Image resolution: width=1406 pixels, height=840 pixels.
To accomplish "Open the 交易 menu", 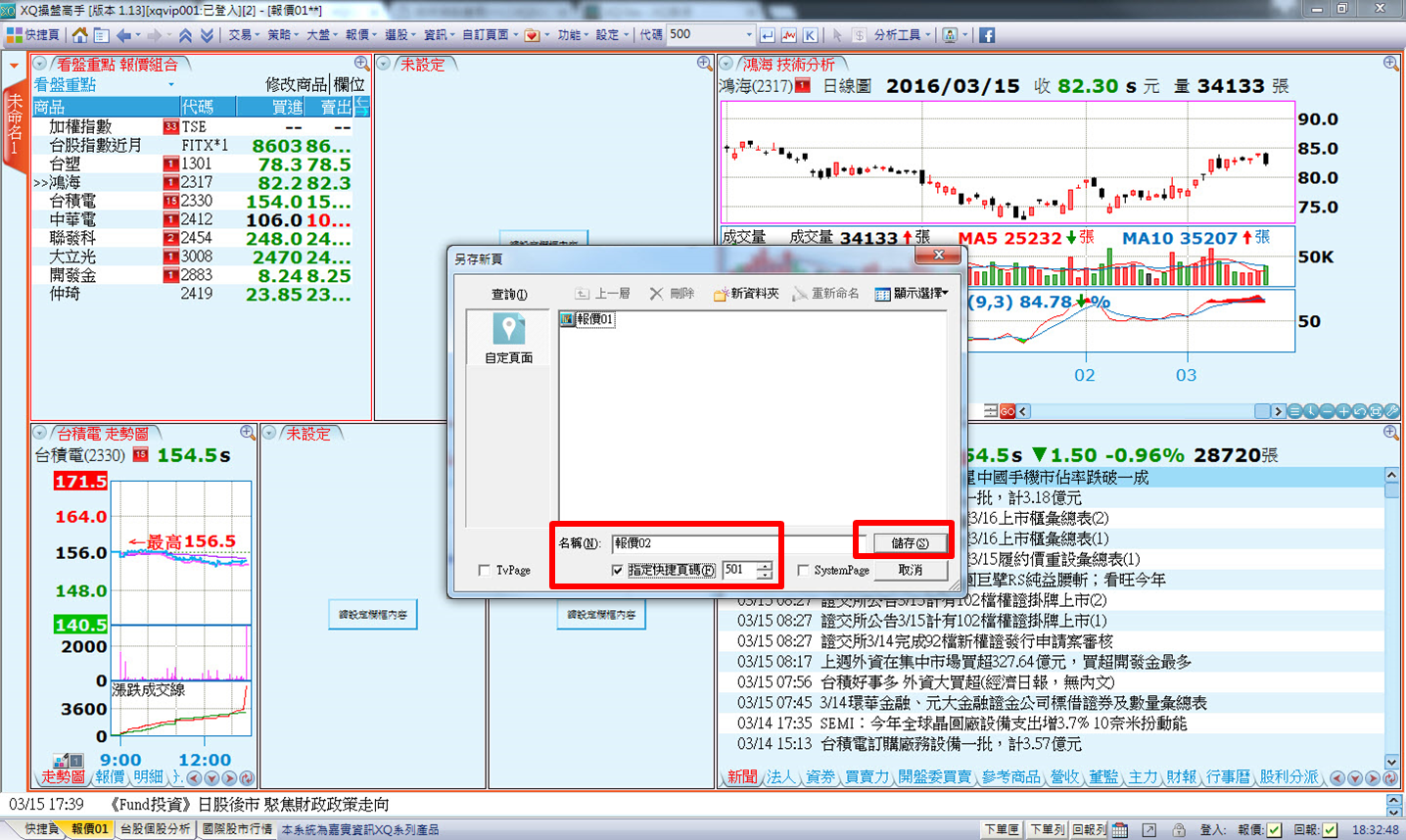I will 244,35.
